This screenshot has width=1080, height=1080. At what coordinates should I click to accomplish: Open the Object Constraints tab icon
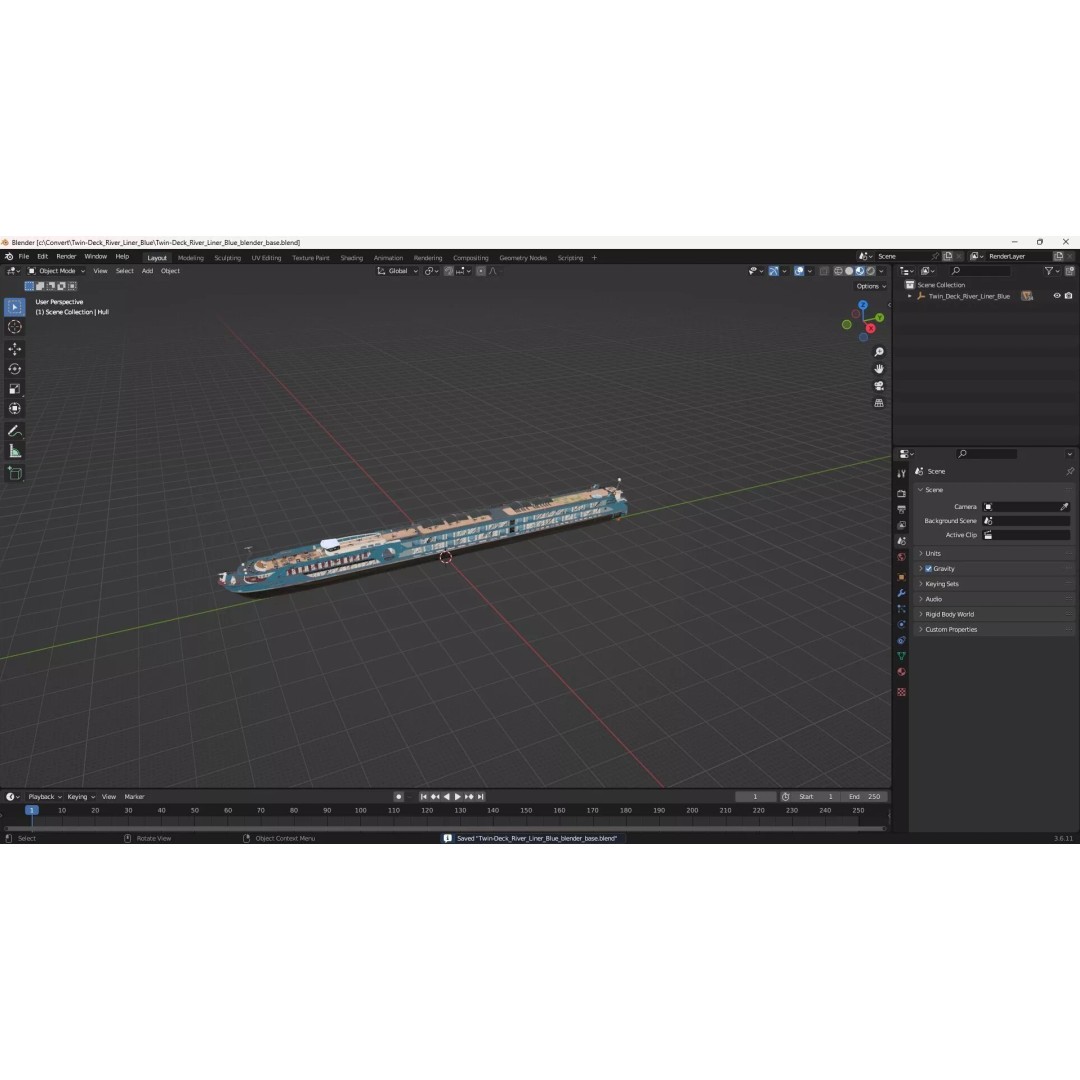coord(902,641)
